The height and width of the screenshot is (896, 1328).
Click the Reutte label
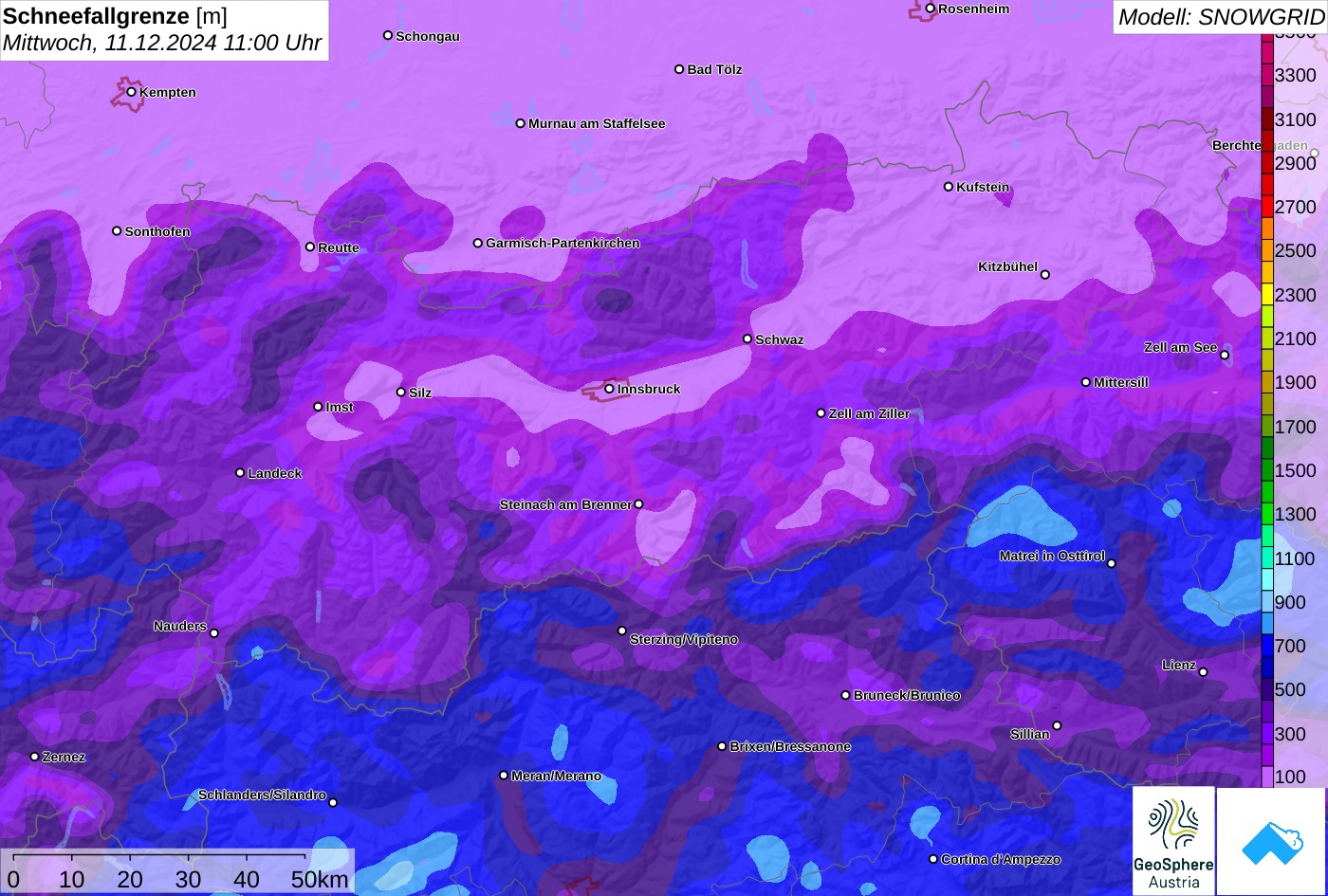coord(339,247)
